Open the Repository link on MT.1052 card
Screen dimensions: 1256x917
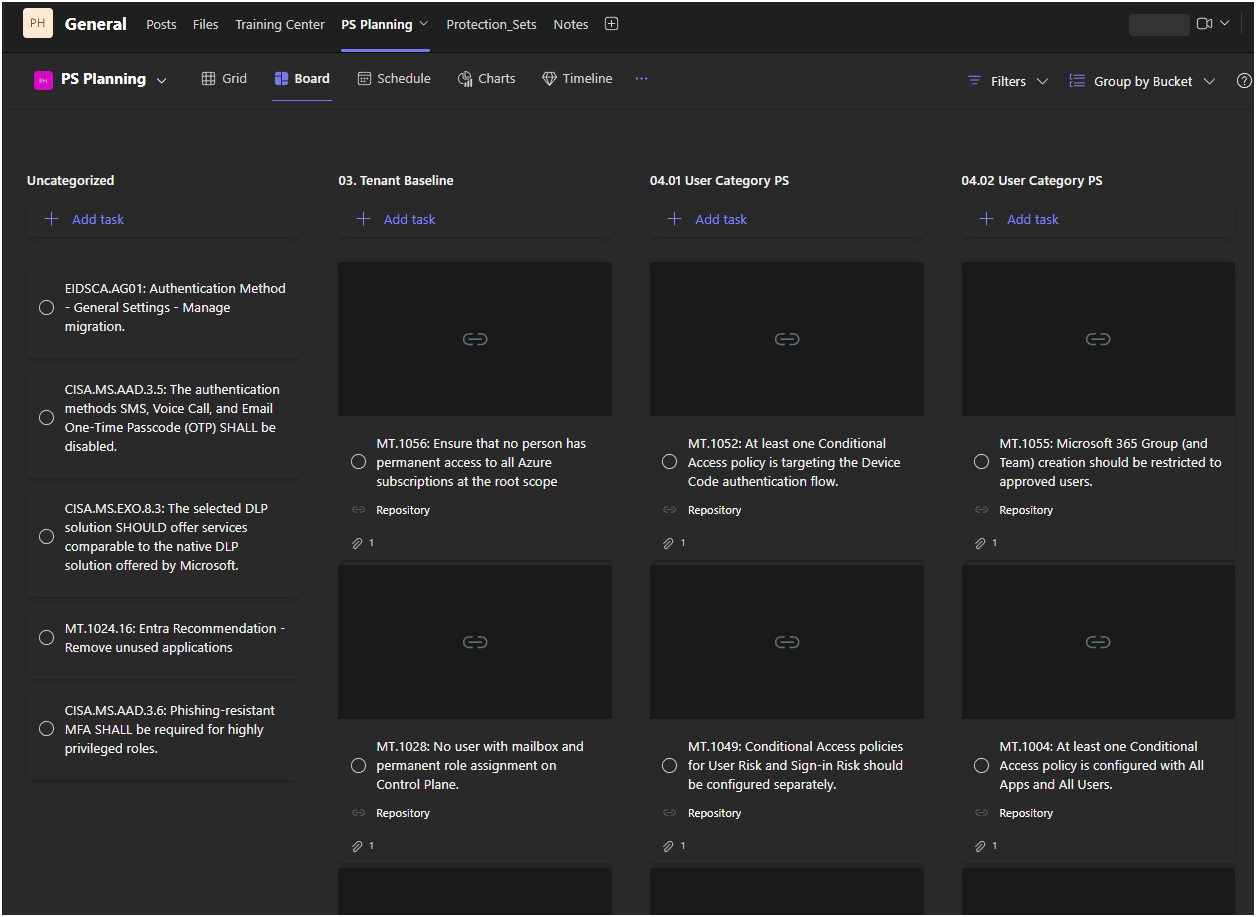point(714,509)
